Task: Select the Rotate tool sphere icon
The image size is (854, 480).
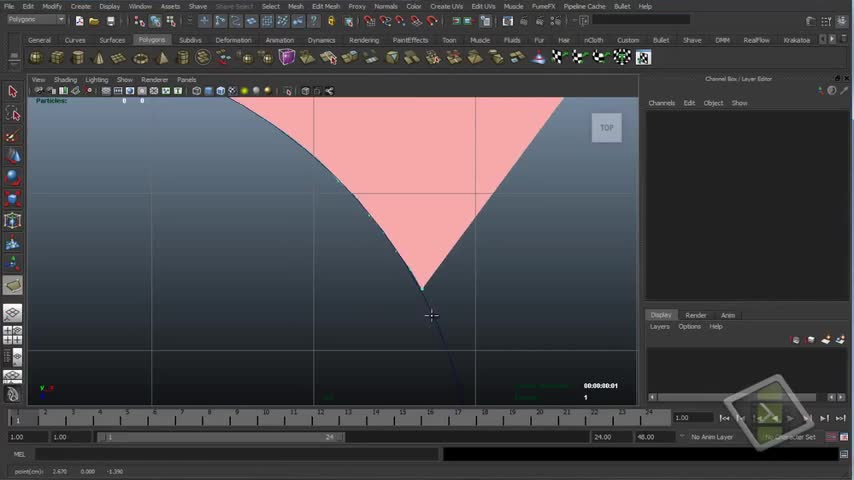Action: tap(13, 178)
